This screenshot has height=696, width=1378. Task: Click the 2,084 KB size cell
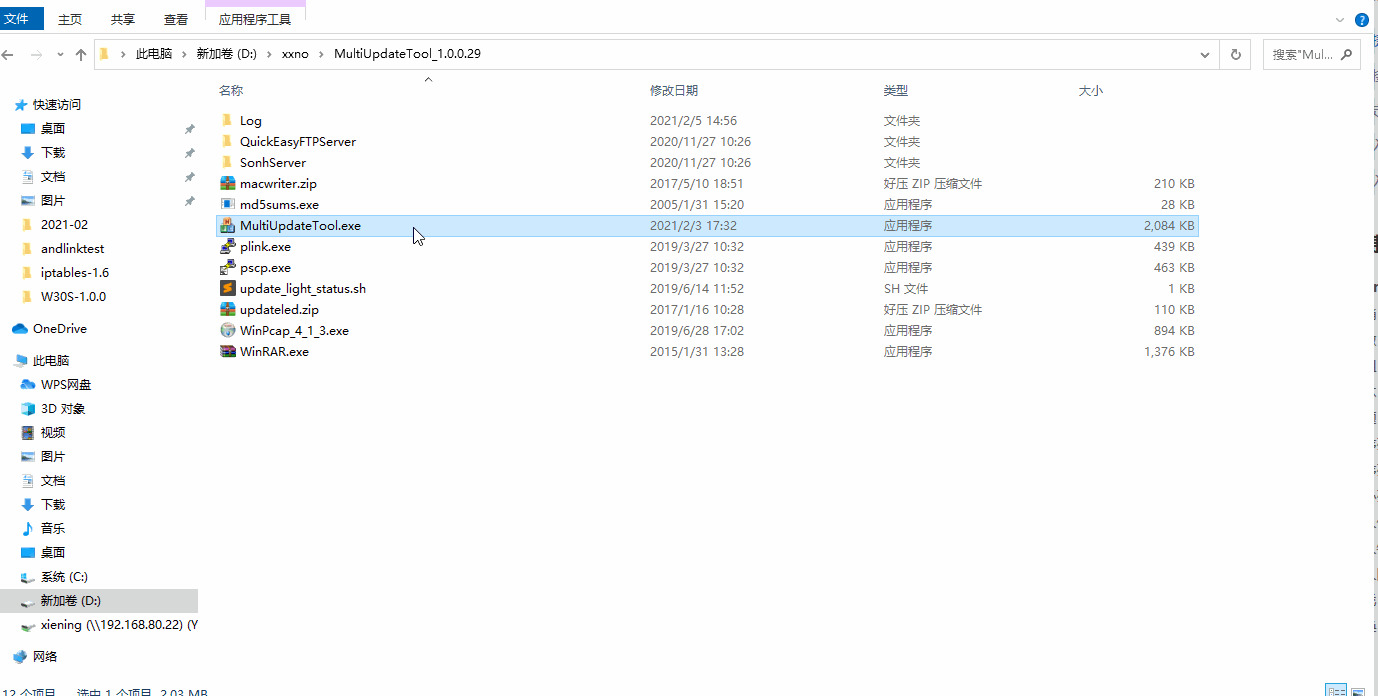coord(1169,226)
